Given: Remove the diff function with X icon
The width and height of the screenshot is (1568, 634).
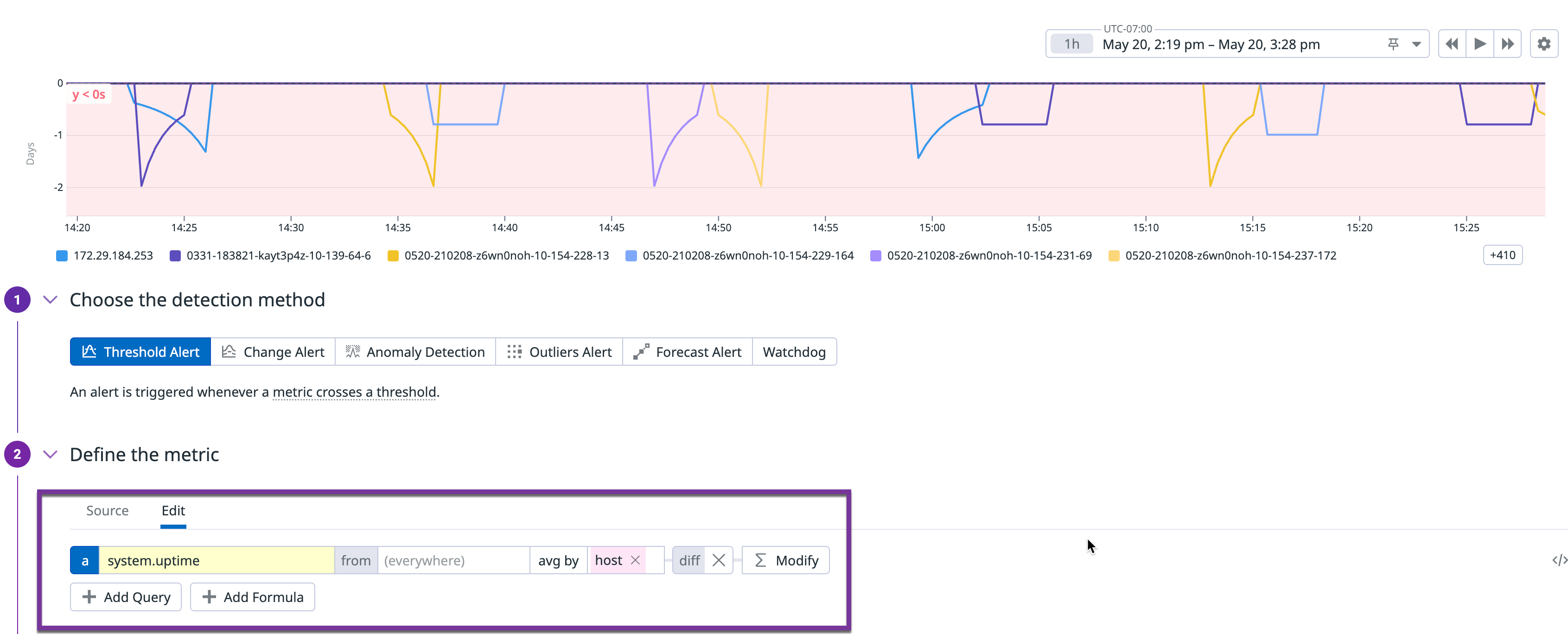Looking at the screenshot, I should 718,560.
